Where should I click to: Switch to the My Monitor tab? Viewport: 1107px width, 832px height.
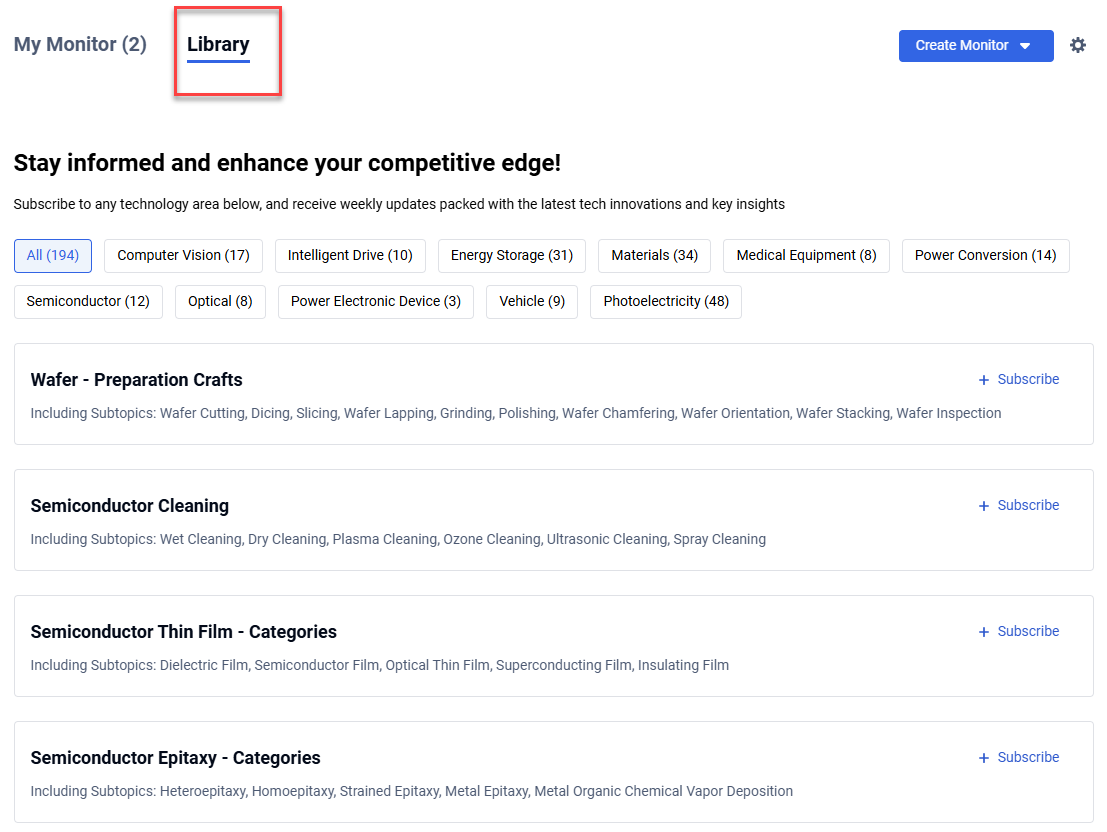click(79, 44)
